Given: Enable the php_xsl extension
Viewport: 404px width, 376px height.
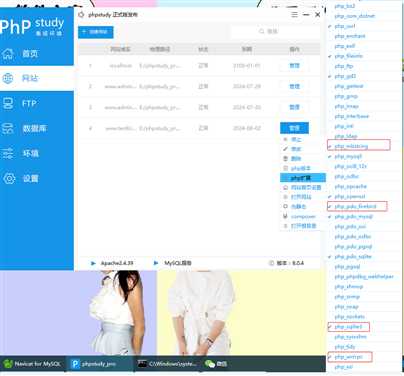Looking at the screenshot, I should tap(344, 367).
